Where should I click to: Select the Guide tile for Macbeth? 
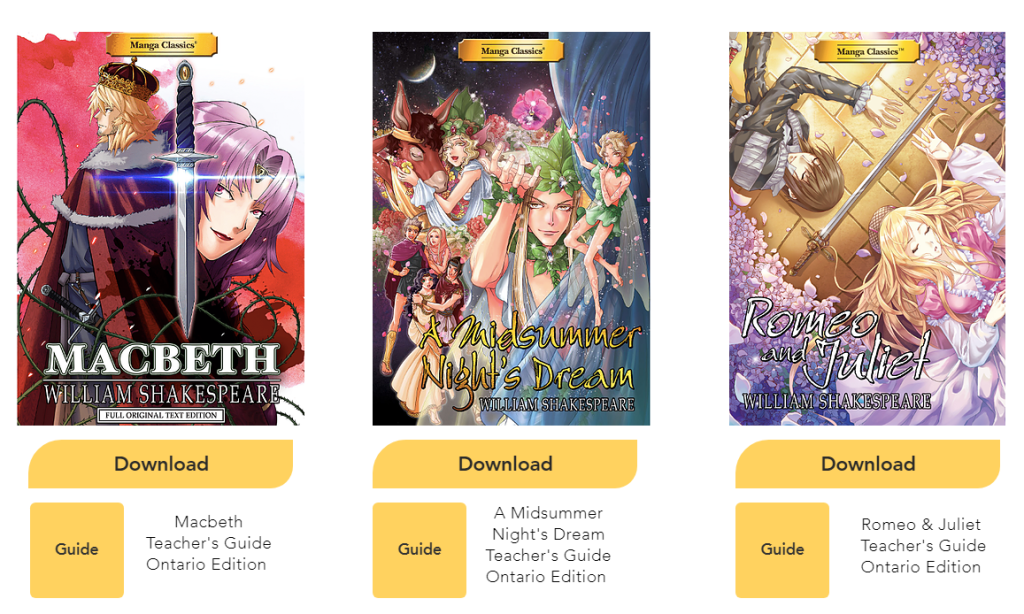tap(77, 549)
